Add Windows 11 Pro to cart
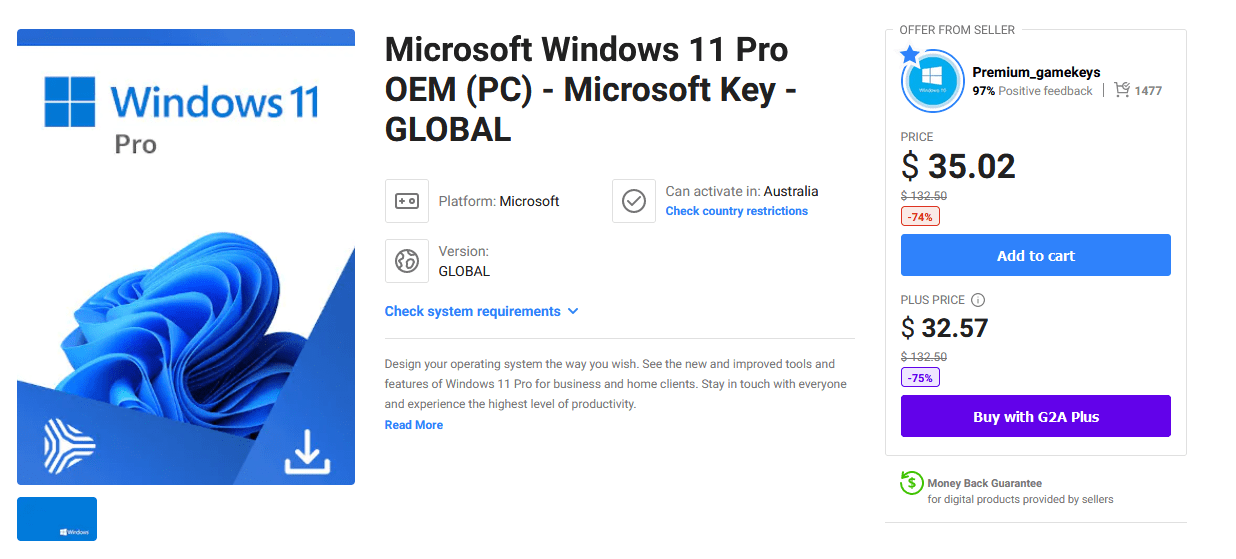Screen dimensions: 1236x559 [1035, 255]
